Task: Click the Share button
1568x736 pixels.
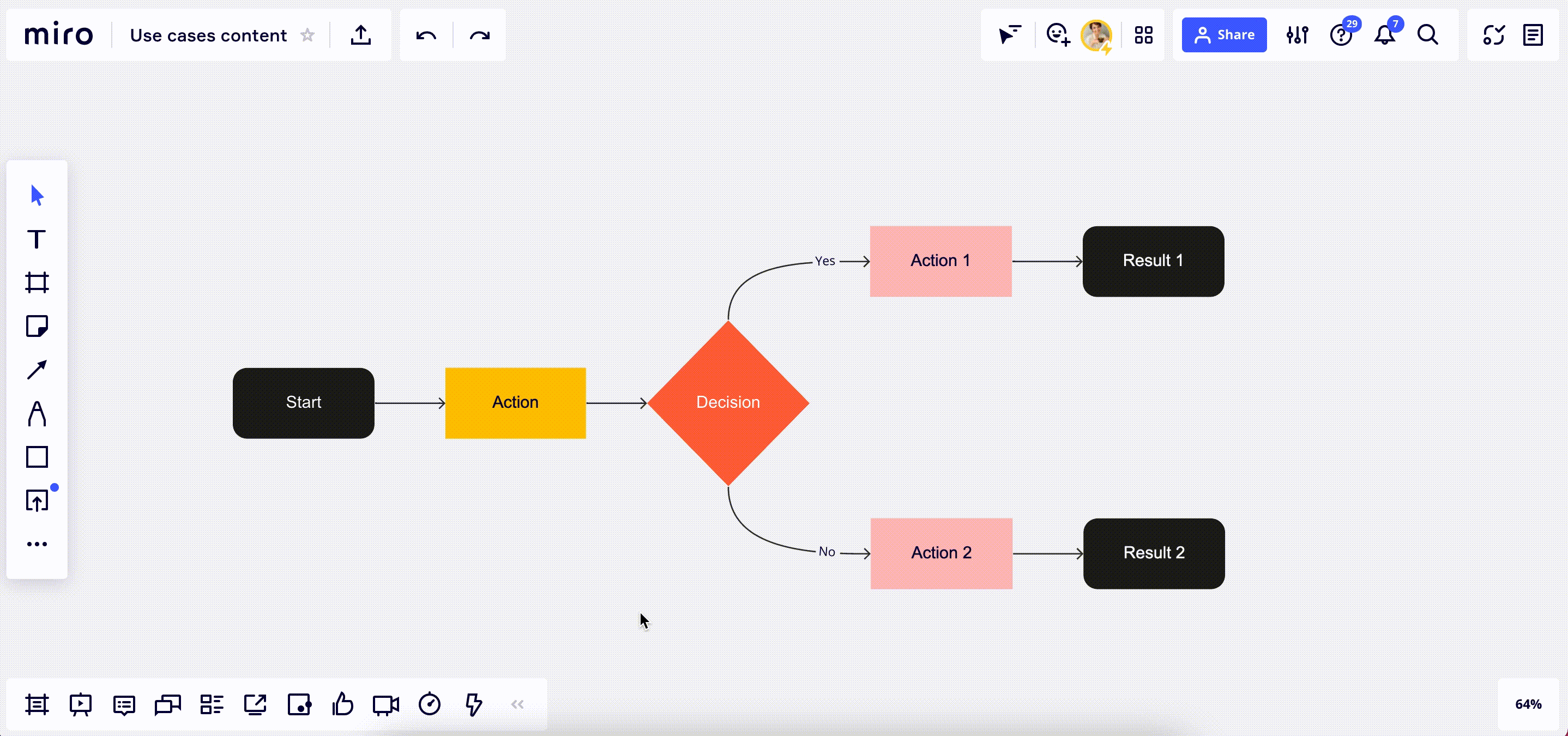Action: [x=1223, y=35]
